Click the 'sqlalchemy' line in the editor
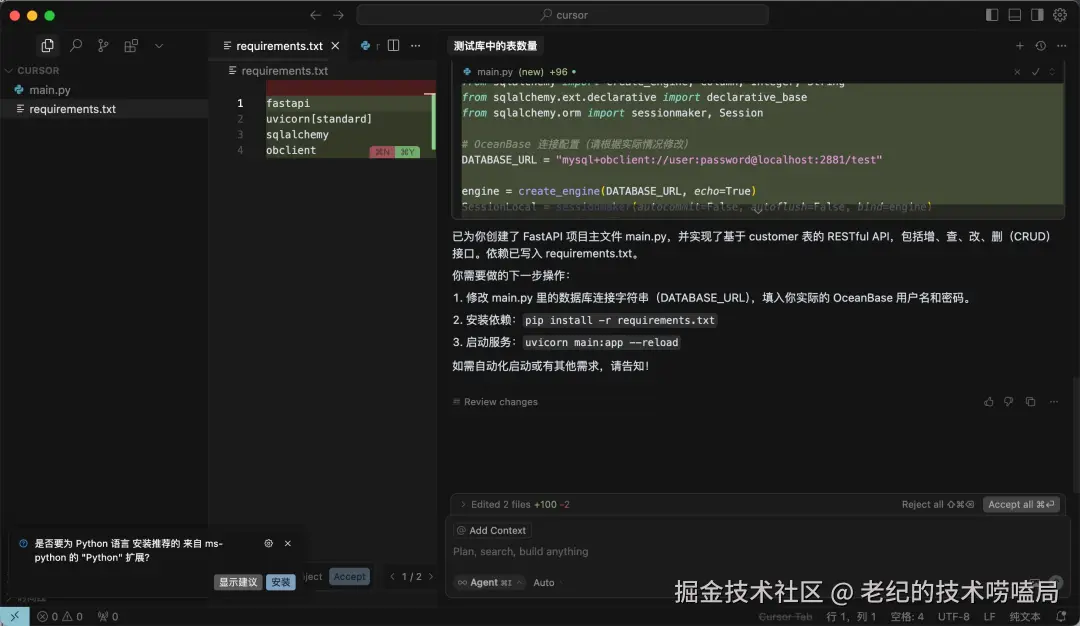The height and width of the screenshot is (626, 1080). click(298, 135)
